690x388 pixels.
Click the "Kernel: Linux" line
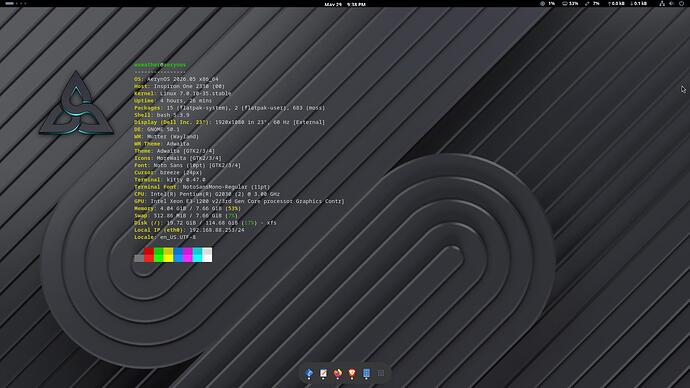183,93
